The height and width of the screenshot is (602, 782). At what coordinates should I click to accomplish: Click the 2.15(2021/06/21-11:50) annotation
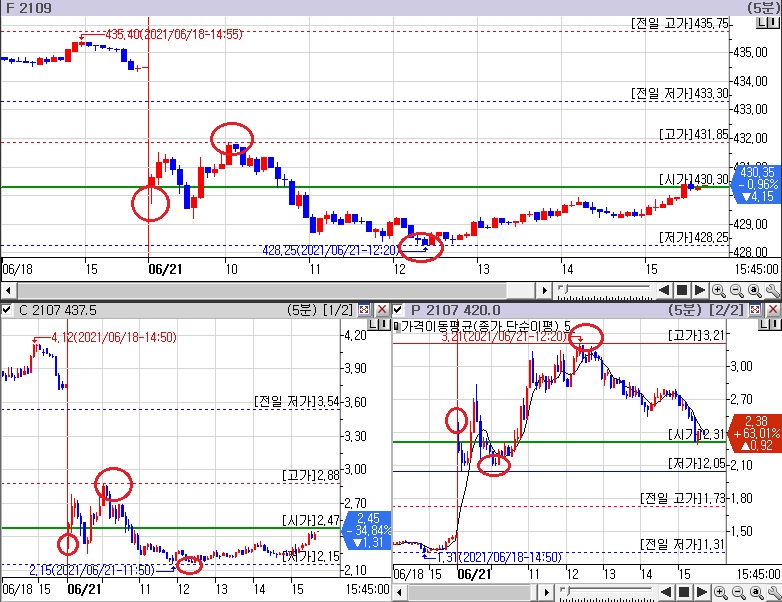(x=92, y=570)
